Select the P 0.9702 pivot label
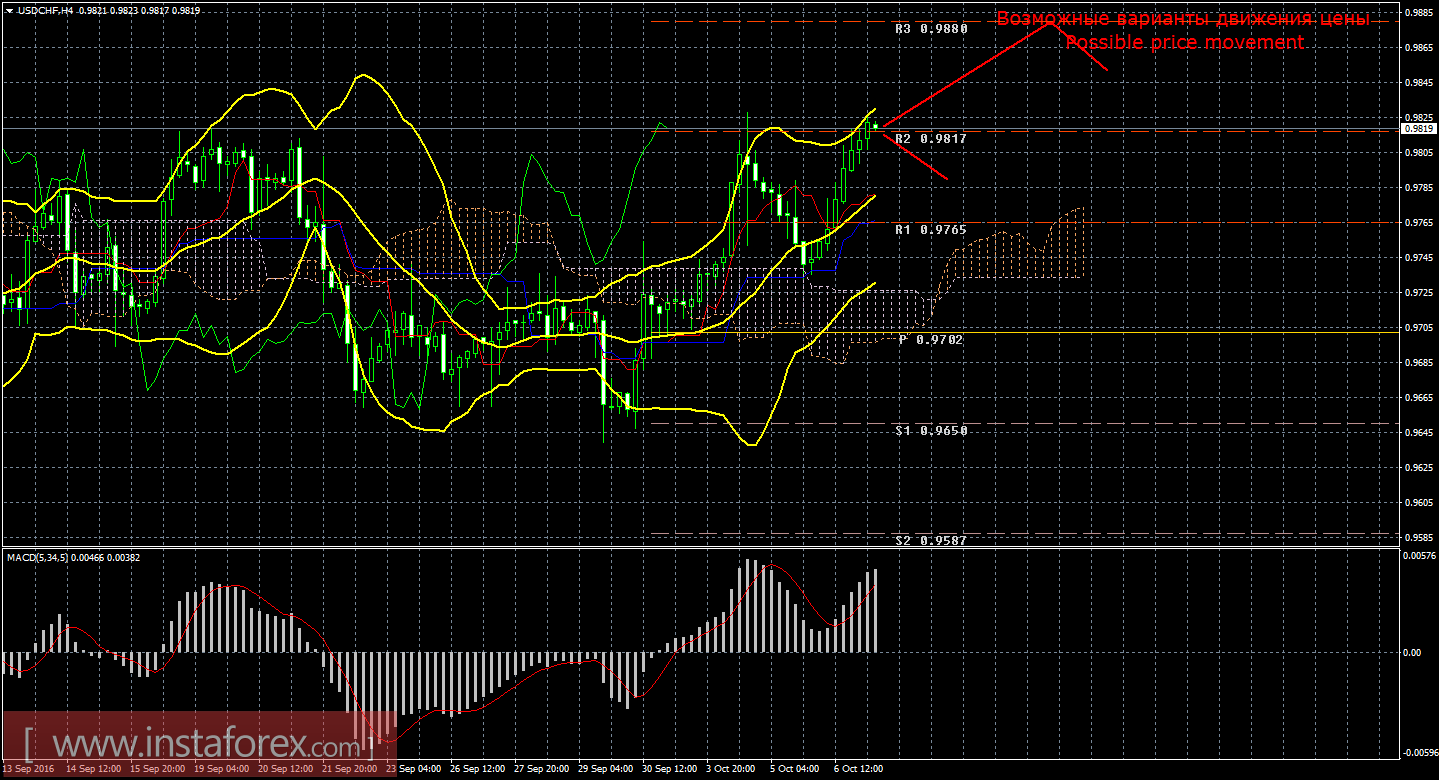 [930, 340]
